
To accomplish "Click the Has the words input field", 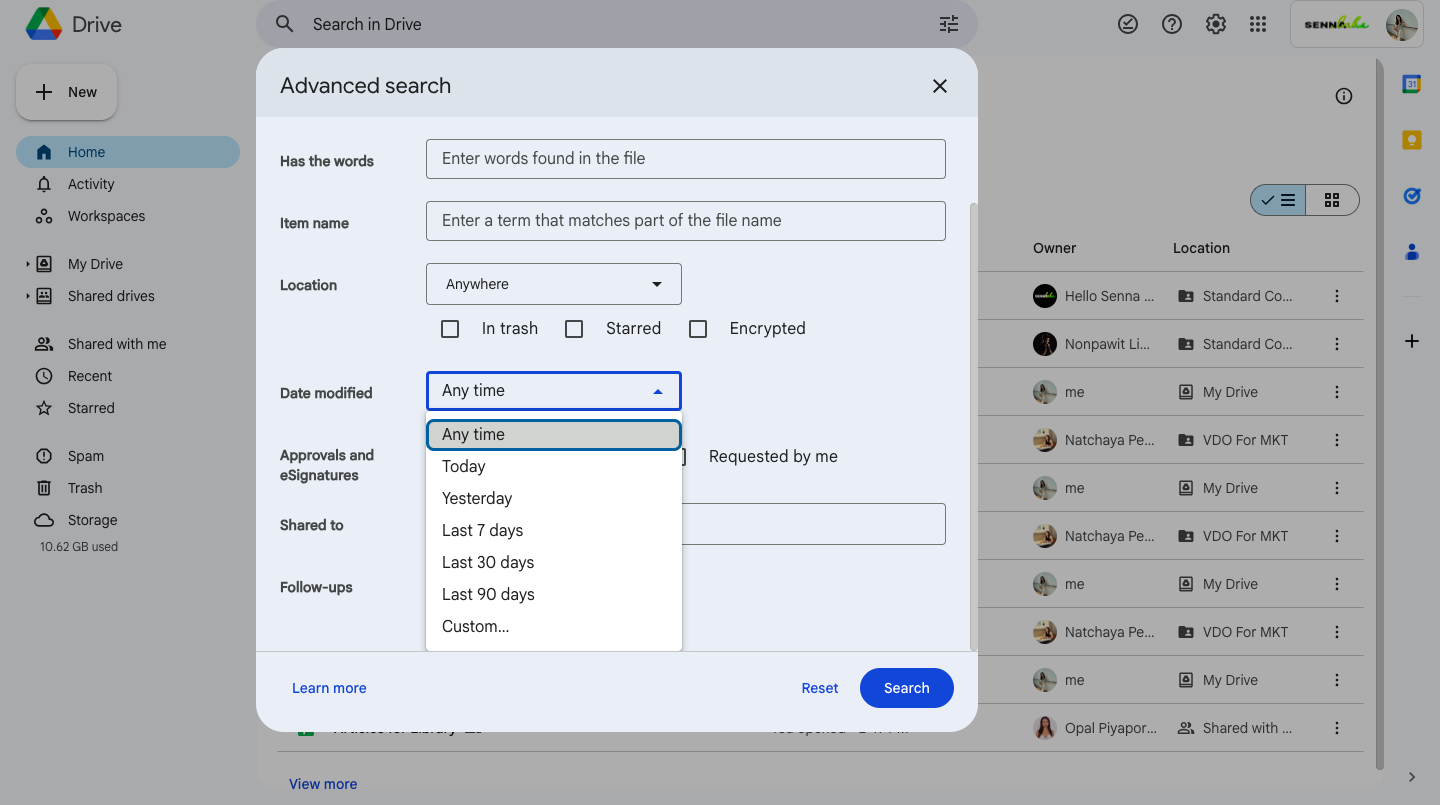I will 685,159.
